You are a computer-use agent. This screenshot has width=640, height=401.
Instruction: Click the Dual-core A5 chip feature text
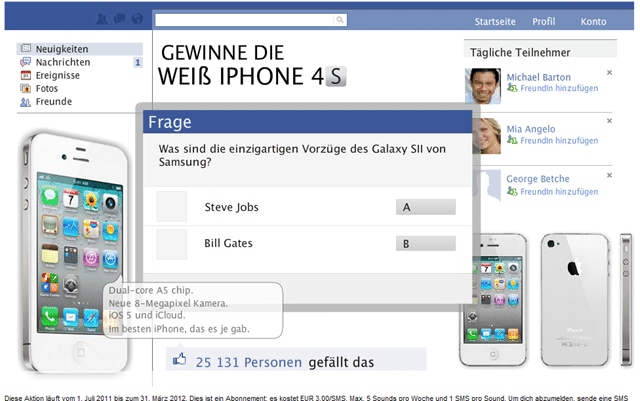coord(151,290)
